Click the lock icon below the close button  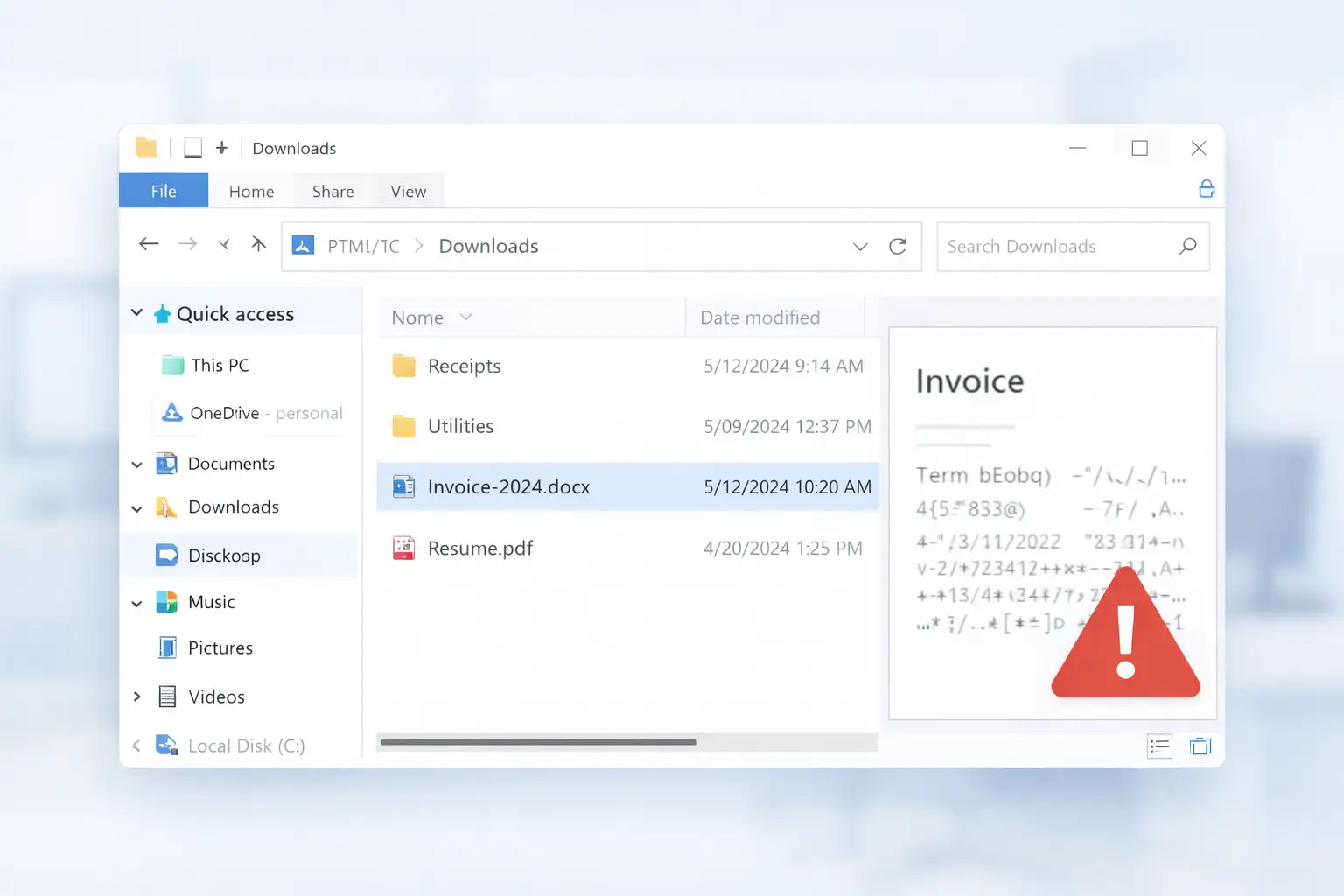pyautogui.click(x=1207, y=188)
